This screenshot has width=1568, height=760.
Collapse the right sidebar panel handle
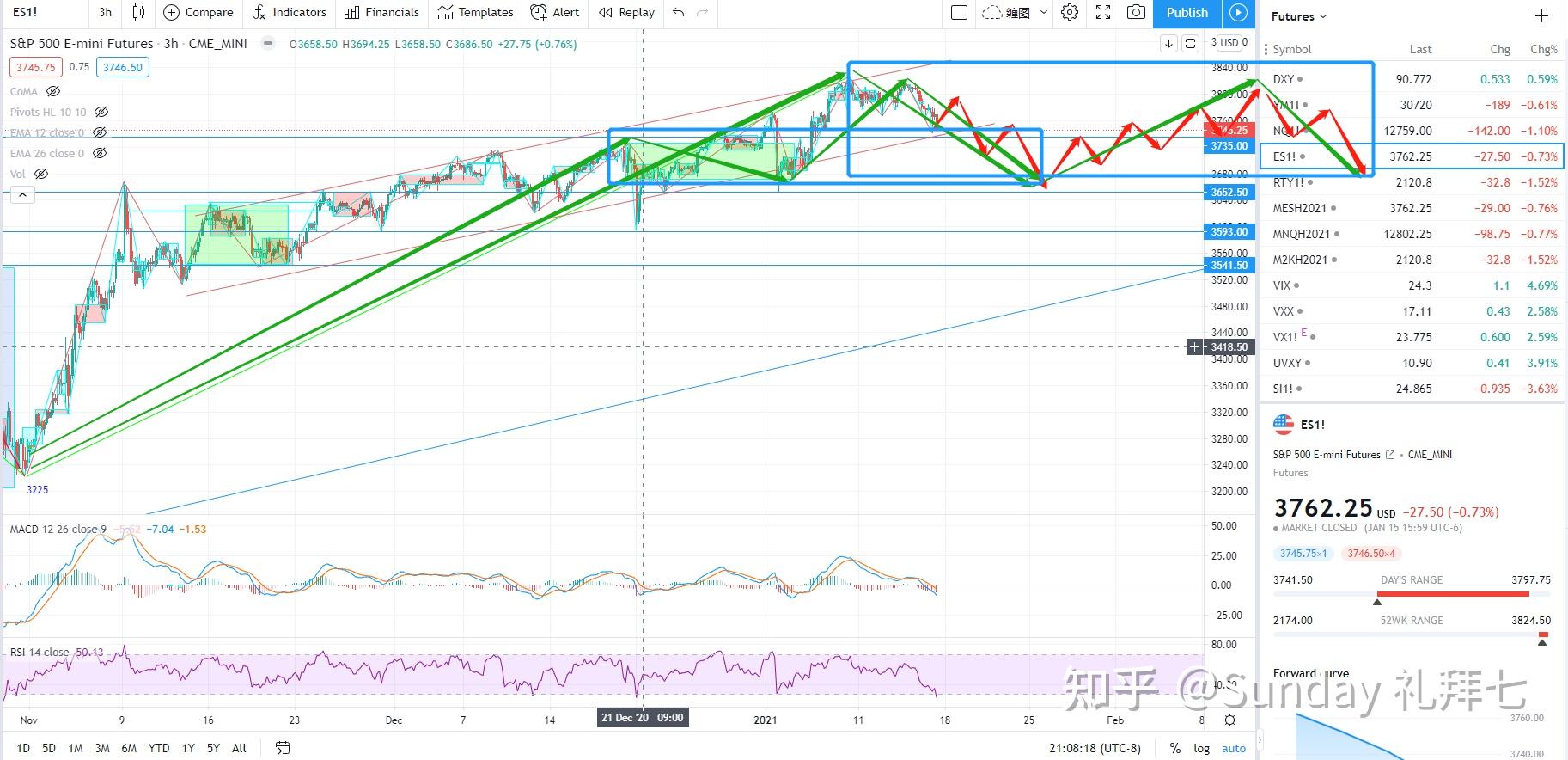[1260, 739]
